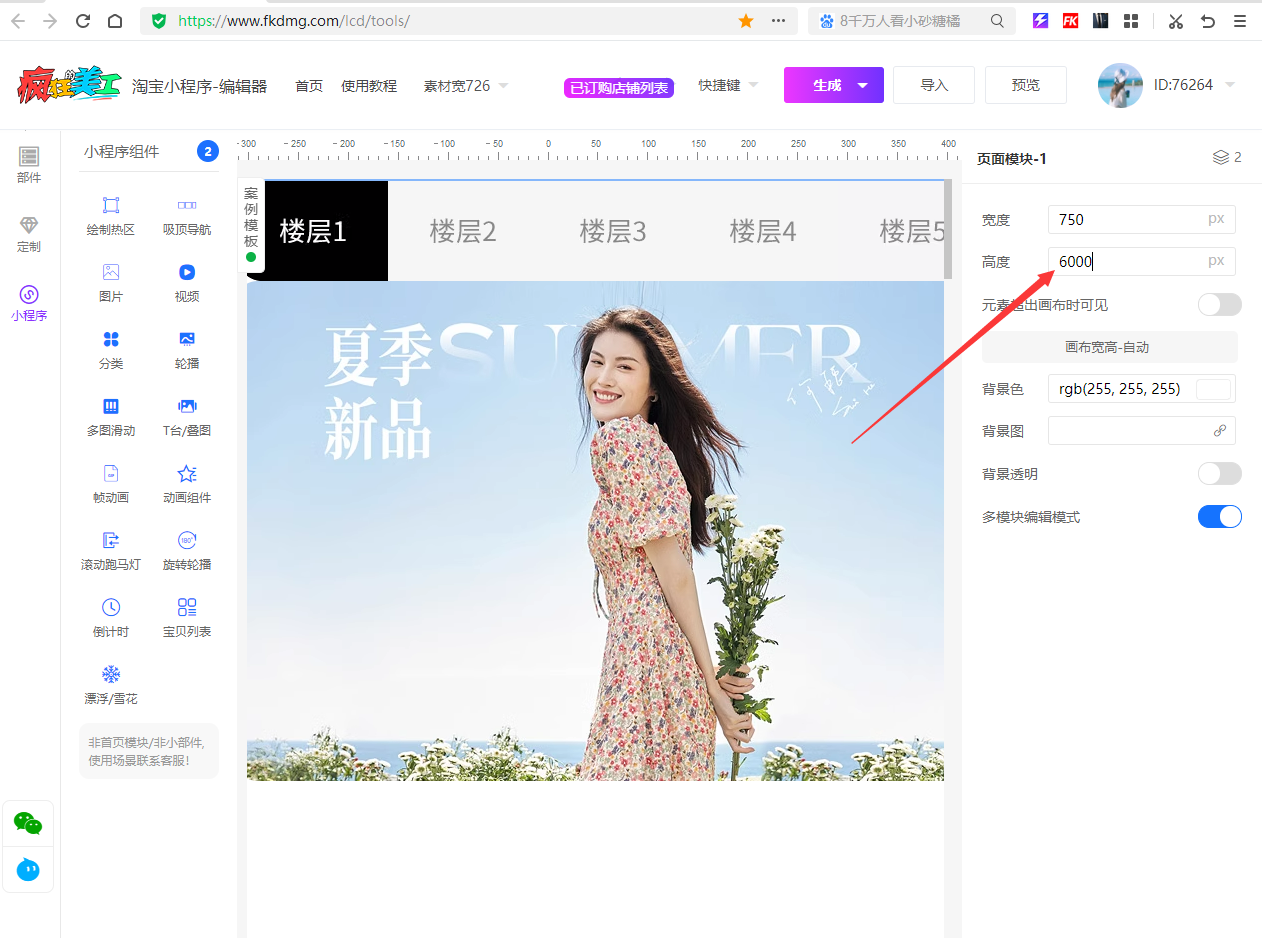Reload the page

83,20
